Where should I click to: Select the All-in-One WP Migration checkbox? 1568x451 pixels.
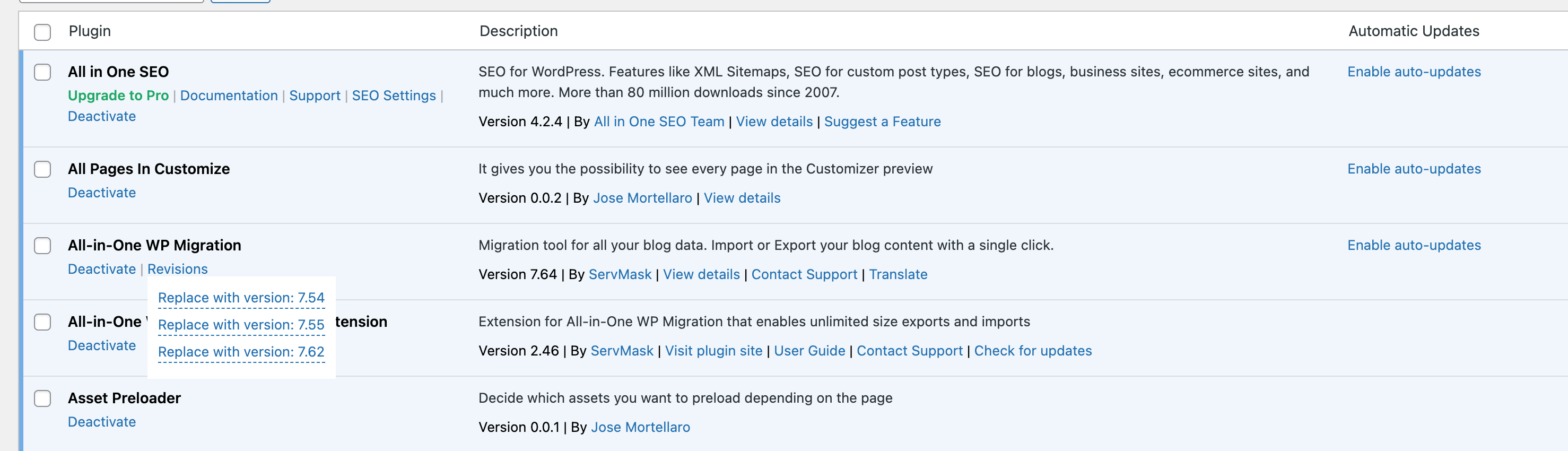pos(42,245)
